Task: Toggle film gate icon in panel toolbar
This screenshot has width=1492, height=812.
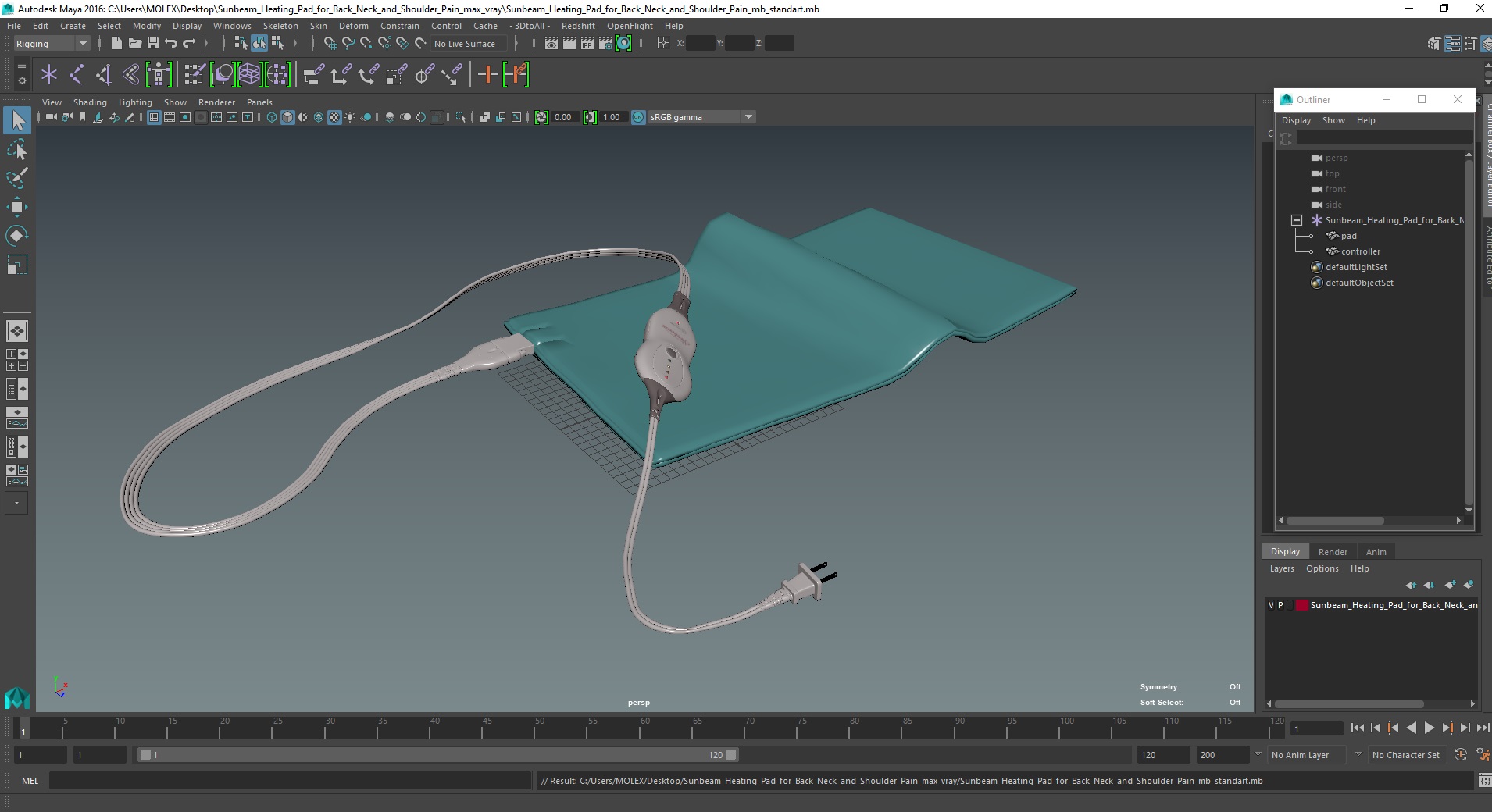Action: pyautogui.click(x=170, y=117)
